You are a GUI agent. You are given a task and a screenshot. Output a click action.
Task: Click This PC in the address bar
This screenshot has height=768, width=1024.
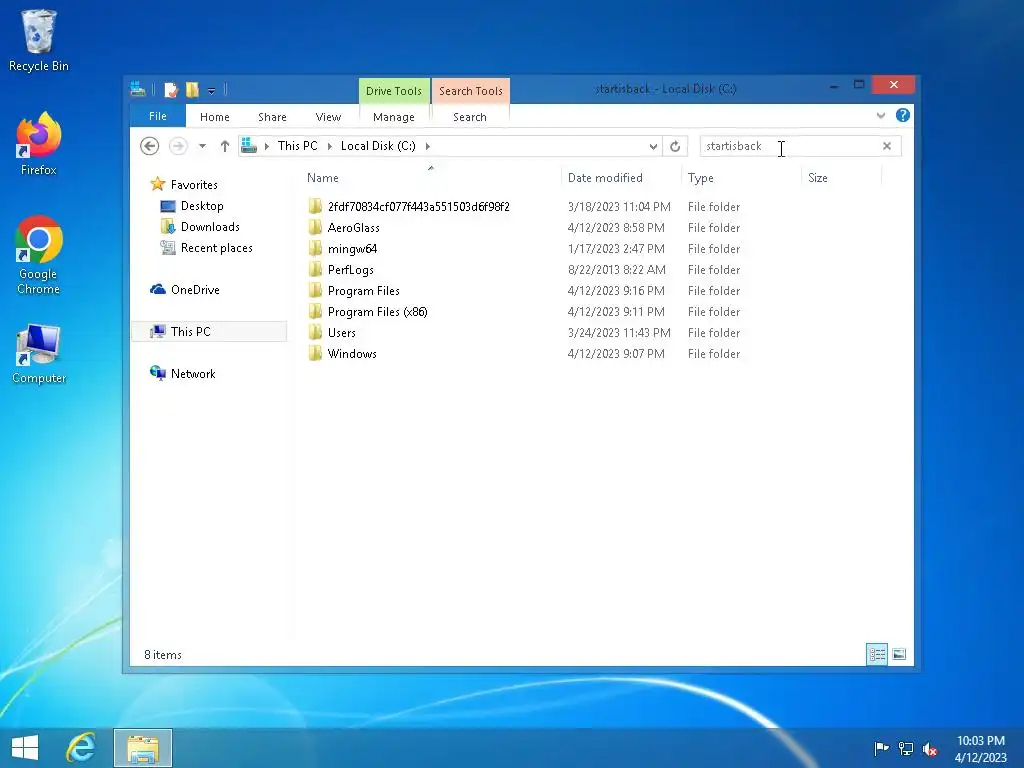point(298,146)
